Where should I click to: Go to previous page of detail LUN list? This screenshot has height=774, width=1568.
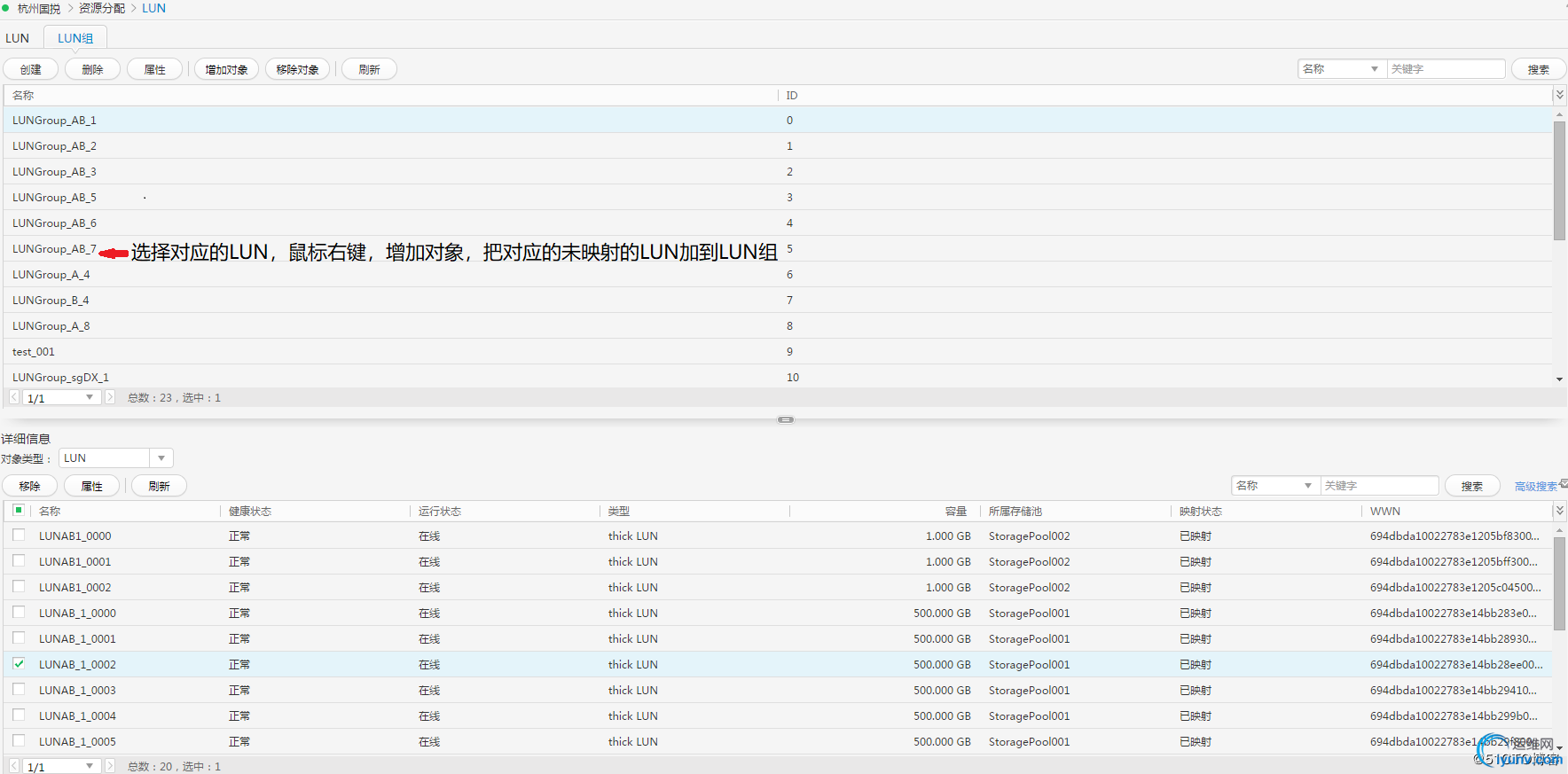click(14, 766)
